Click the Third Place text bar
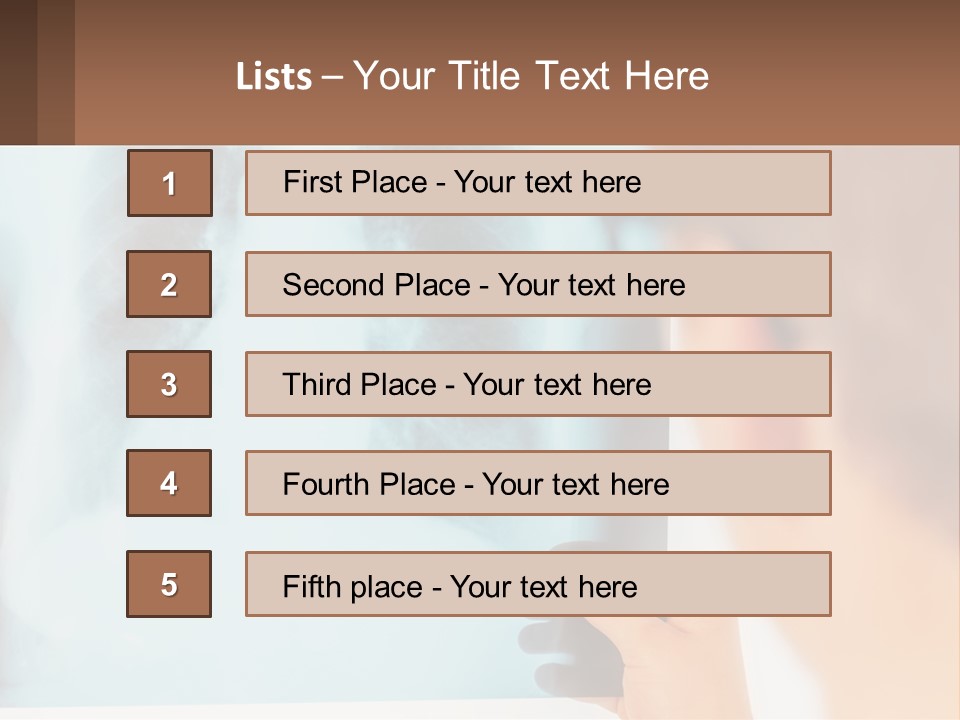Viewport: 960px width, 720px height. click(538, 384)
